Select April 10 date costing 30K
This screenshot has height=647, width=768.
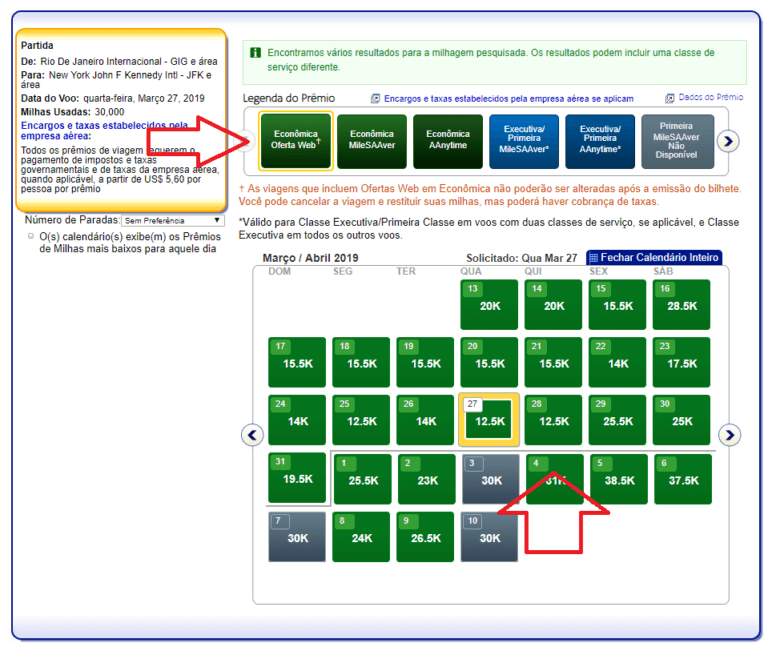pyautogui.click(x=489, y=536)
